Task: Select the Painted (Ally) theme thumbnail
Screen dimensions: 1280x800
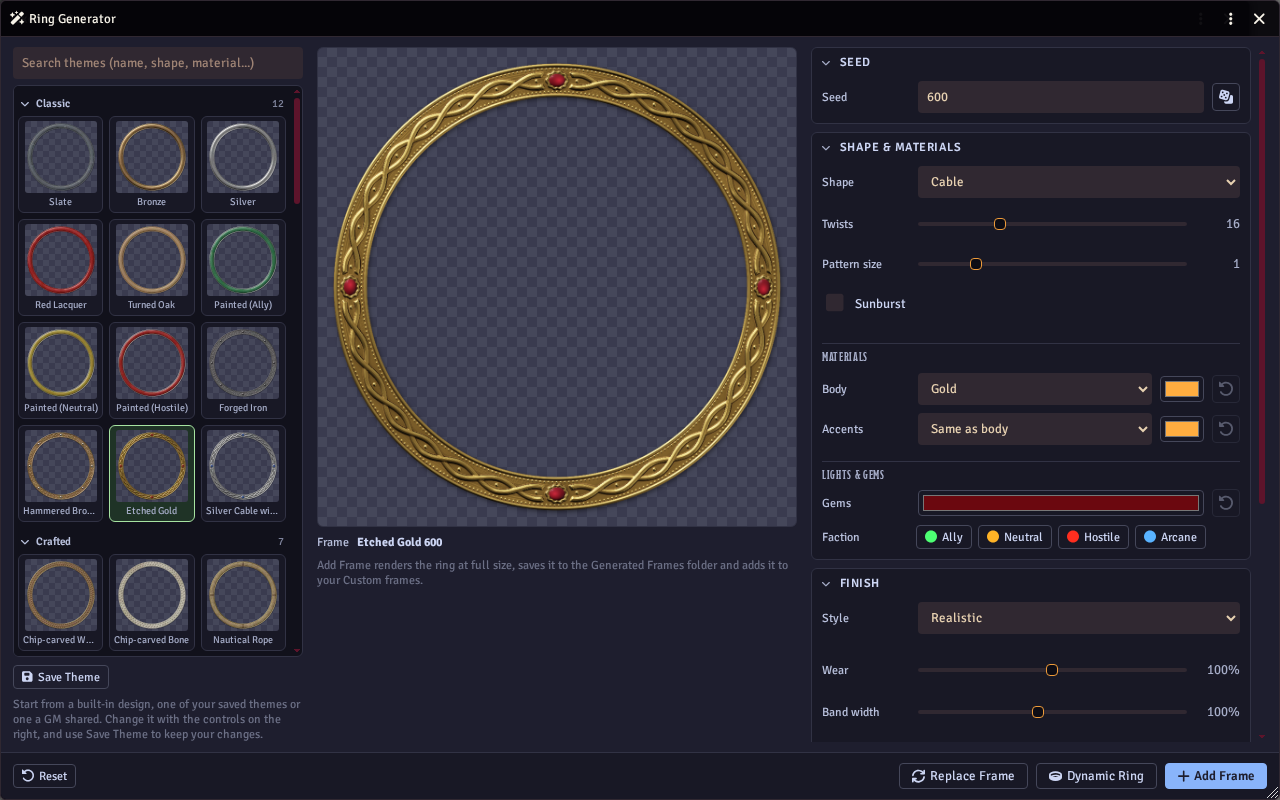Action: pos(243,267)
